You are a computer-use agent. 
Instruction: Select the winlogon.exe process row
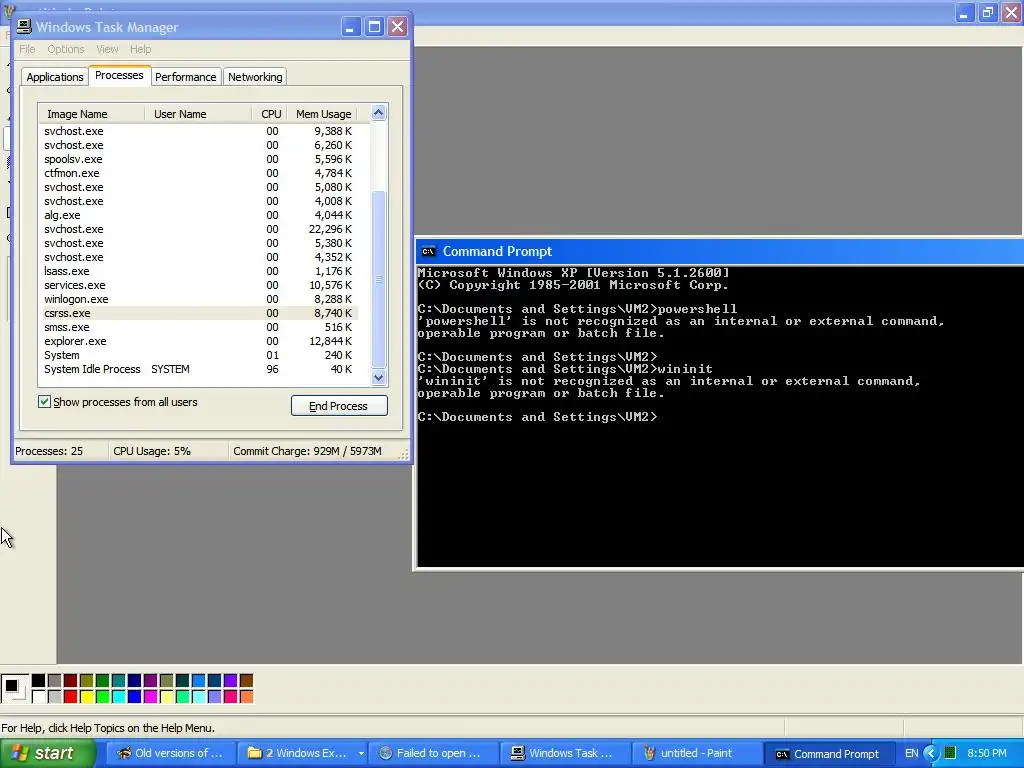tap(199, 299)
